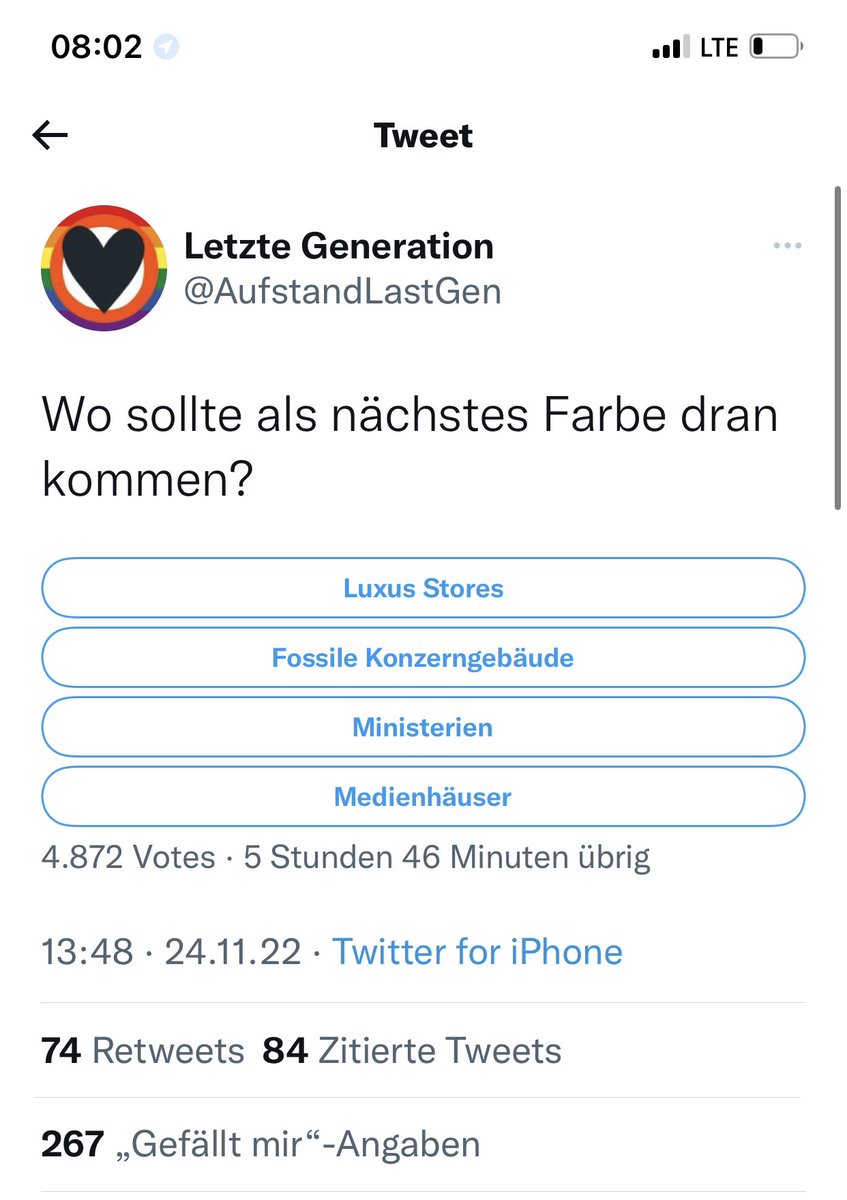Tap the location arrow in status bar
This screenshot has height=1200, width=847.
[x=167, y=47]
